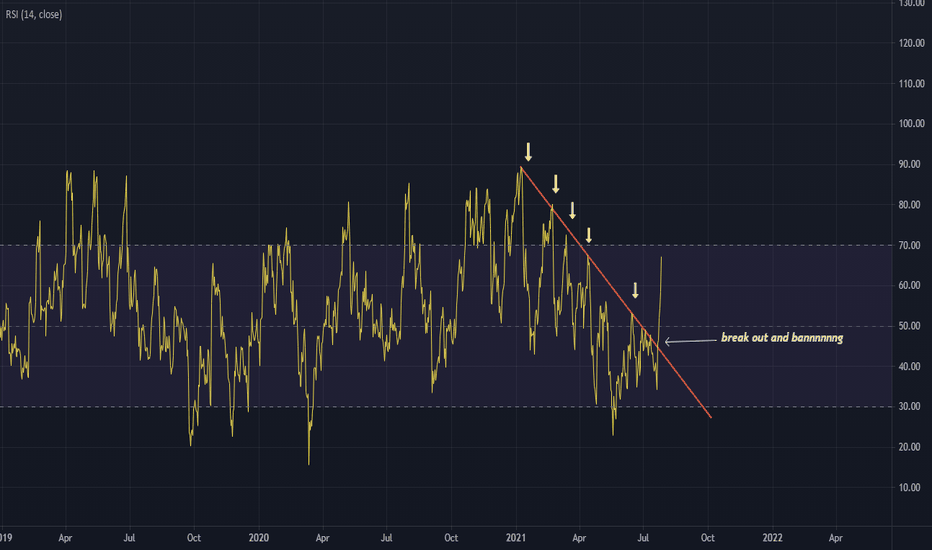Click the 110.00 price scale label
Viewport: 932px width, 550px height.
coord(911,83)
